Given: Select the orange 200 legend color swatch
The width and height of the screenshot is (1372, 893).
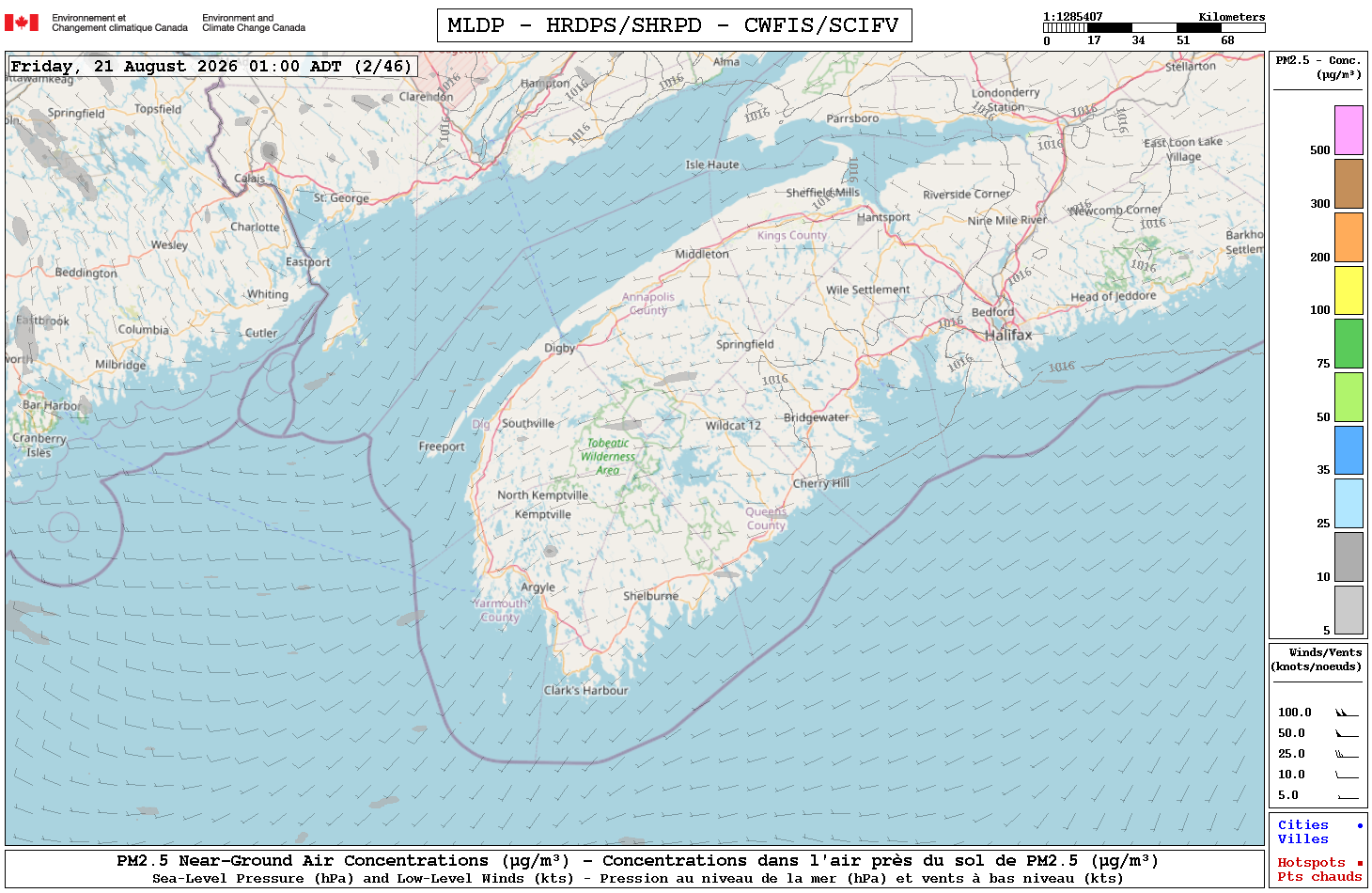Looking at the screenshot, I should 1349,237.
